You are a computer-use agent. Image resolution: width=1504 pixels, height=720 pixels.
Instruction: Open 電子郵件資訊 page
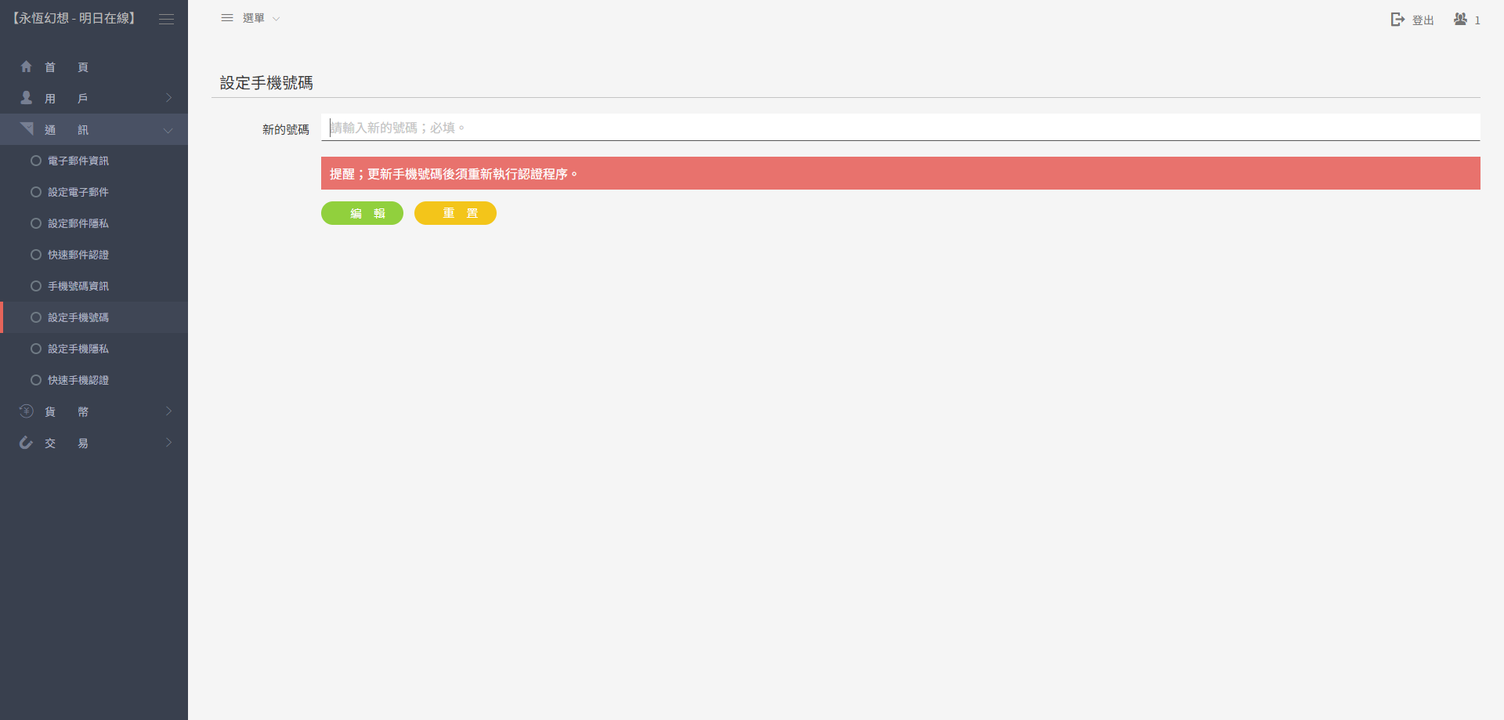point(94,160)
